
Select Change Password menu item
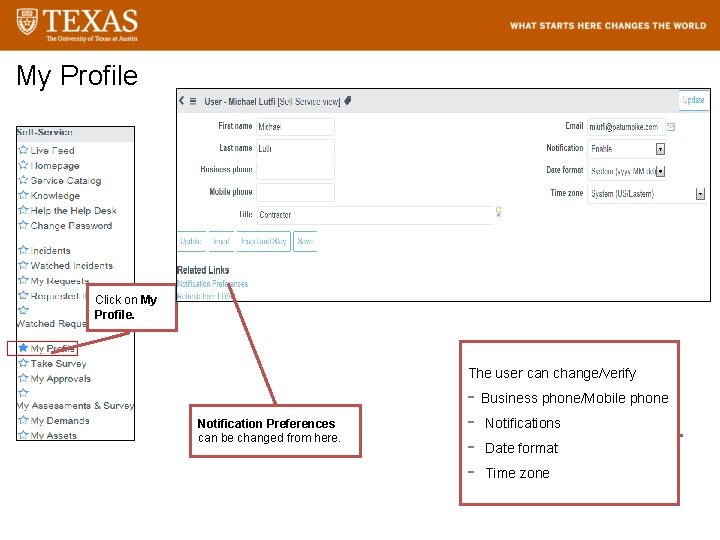pyautogui.click(x=71, y=226)
